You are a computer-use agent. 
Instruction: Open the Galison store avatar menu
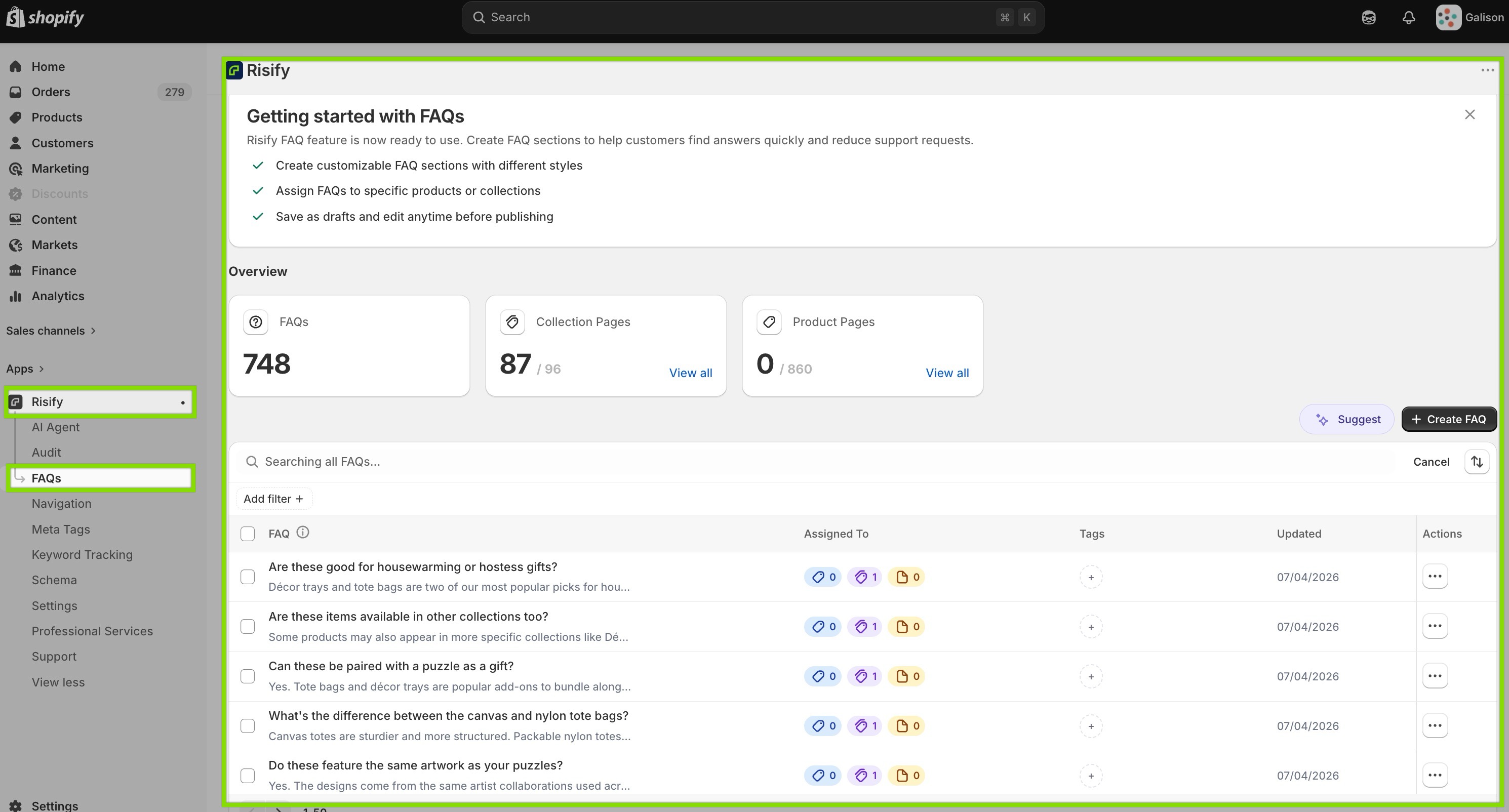click(x=1469, y=18)
